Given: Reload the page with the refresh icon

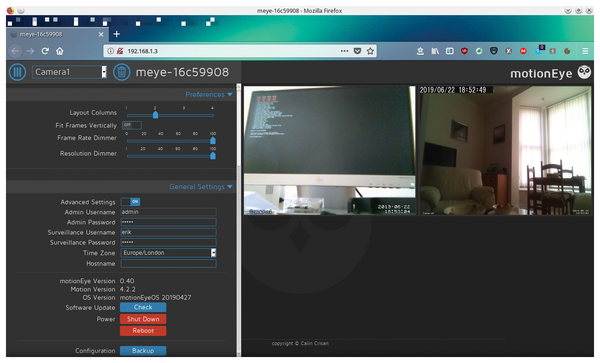Looking at the screenshot, I should tap(45, 51).
